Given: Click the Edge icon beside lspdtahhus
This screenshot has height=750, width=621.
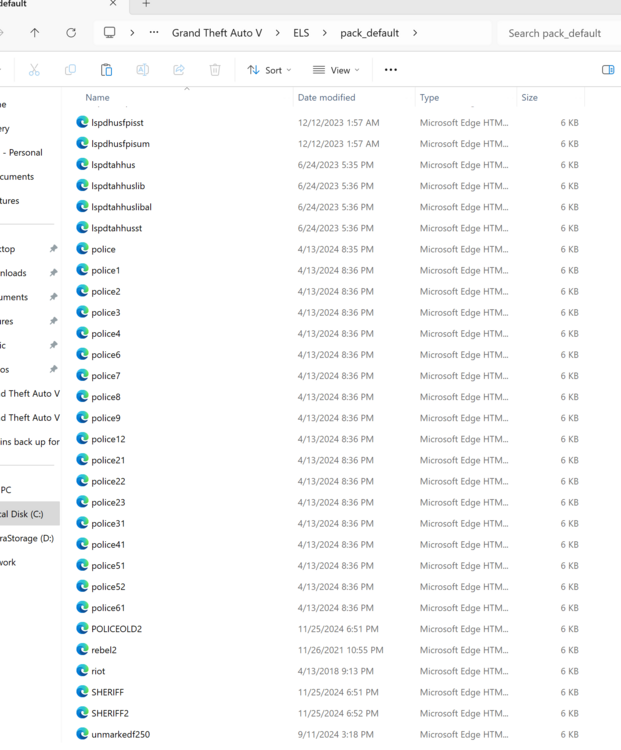Looking at the screenshot, I should pyautogui.click(x=82, y=164).
